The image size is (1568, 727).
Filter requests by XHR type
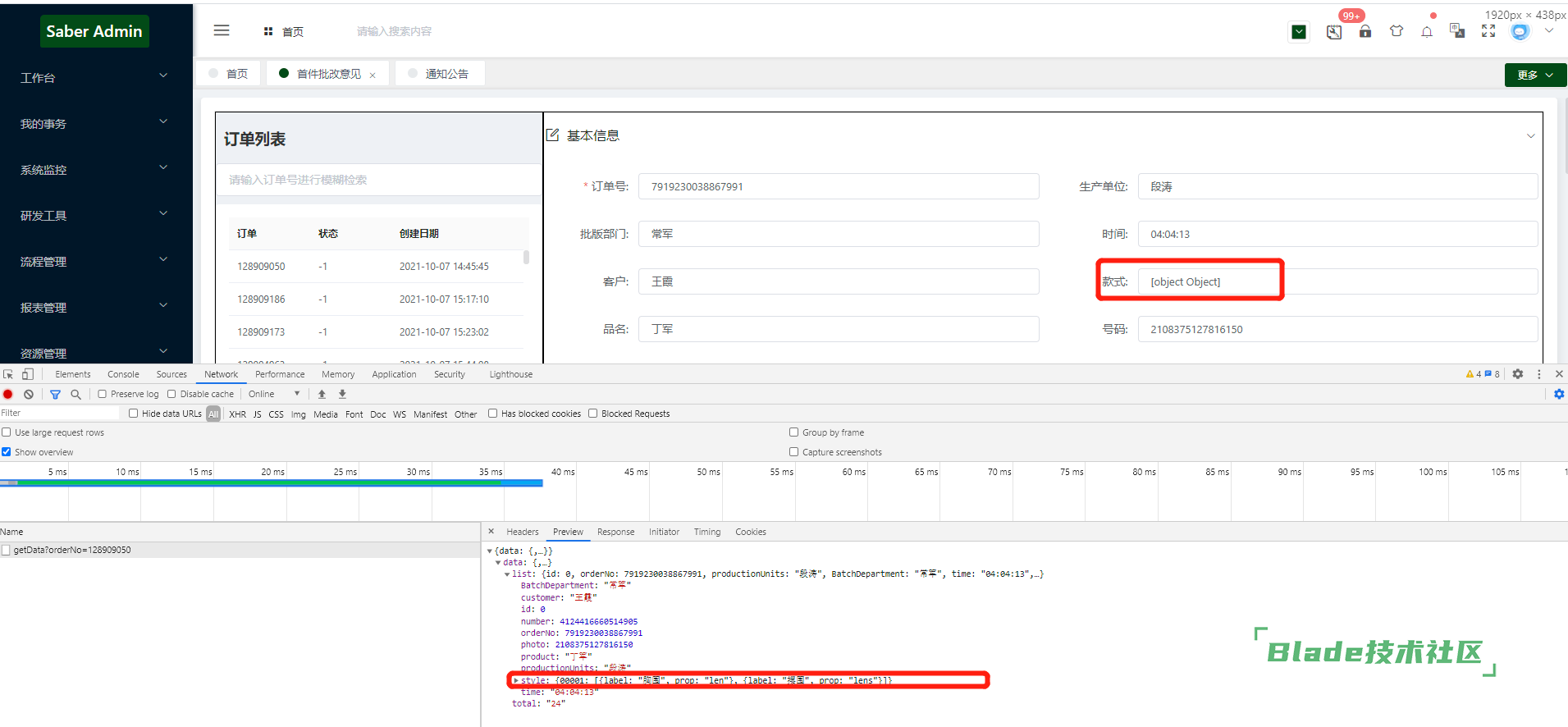[238, 414]
